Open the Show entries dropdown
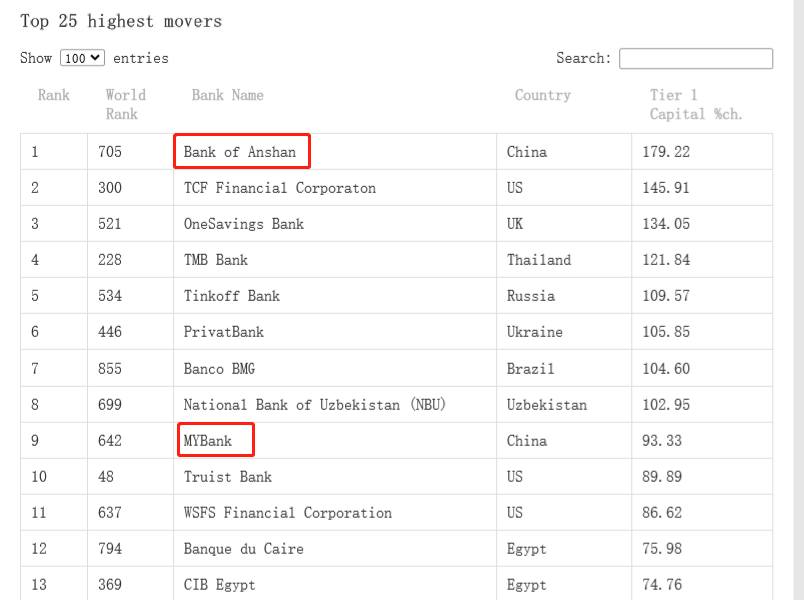This screenshot has width=804, height=600. coord(82,58)
